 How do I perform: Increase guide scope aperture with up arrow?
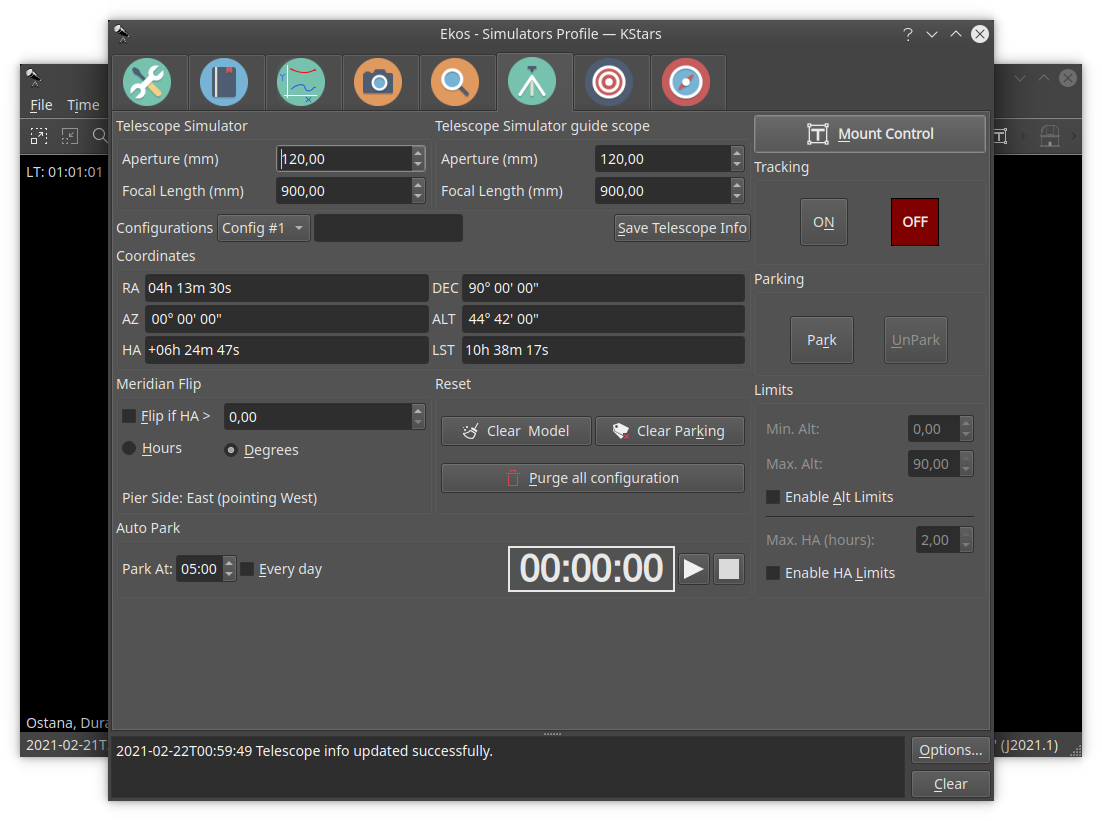pos(737,153)
